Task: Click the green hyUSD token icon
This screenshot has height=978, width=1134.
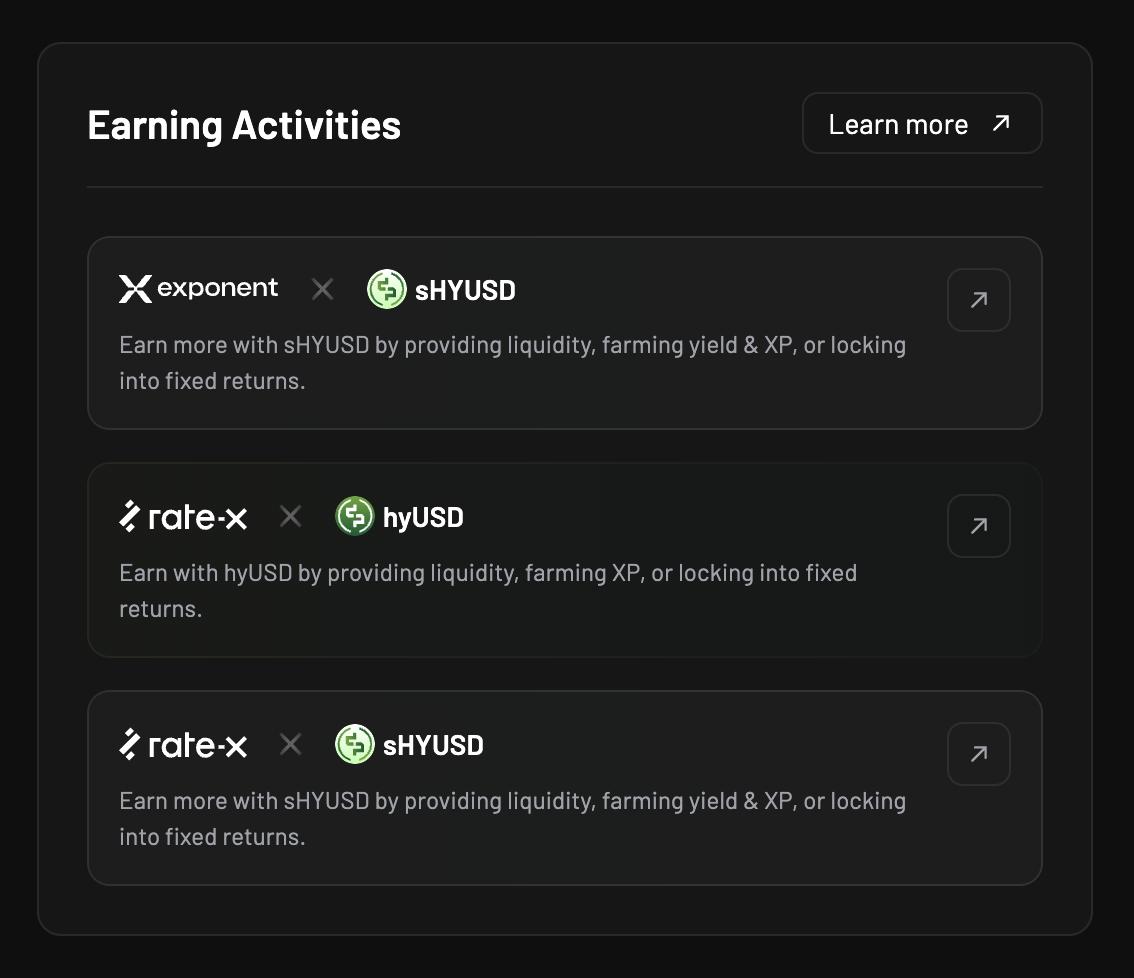Action: point(354,516)
